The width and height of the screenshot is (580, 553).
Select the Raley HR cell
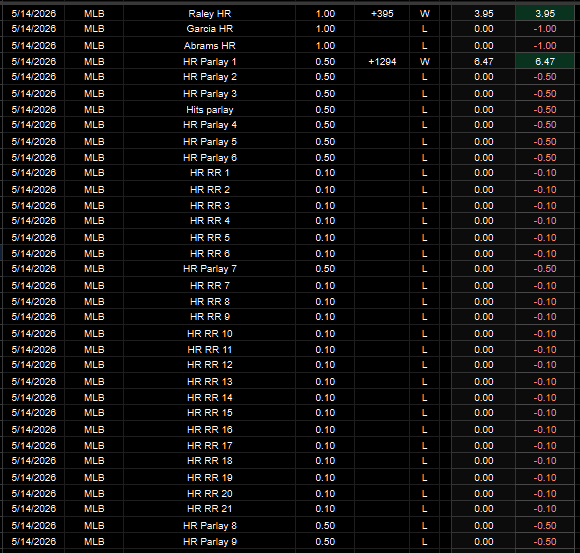point(209,14)
